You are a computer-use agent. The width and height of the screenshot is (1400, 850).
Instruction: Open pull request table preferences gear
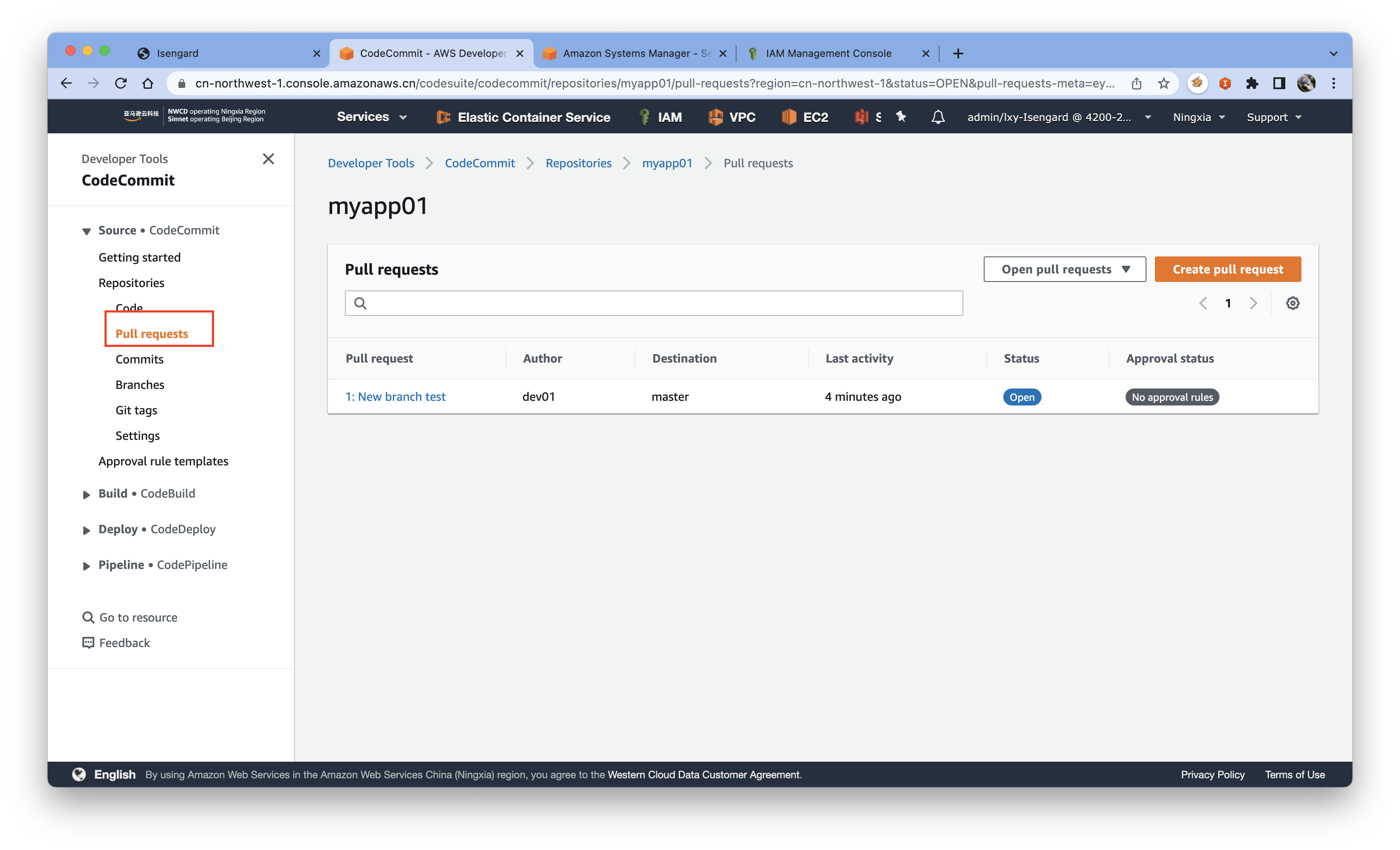1293,303
